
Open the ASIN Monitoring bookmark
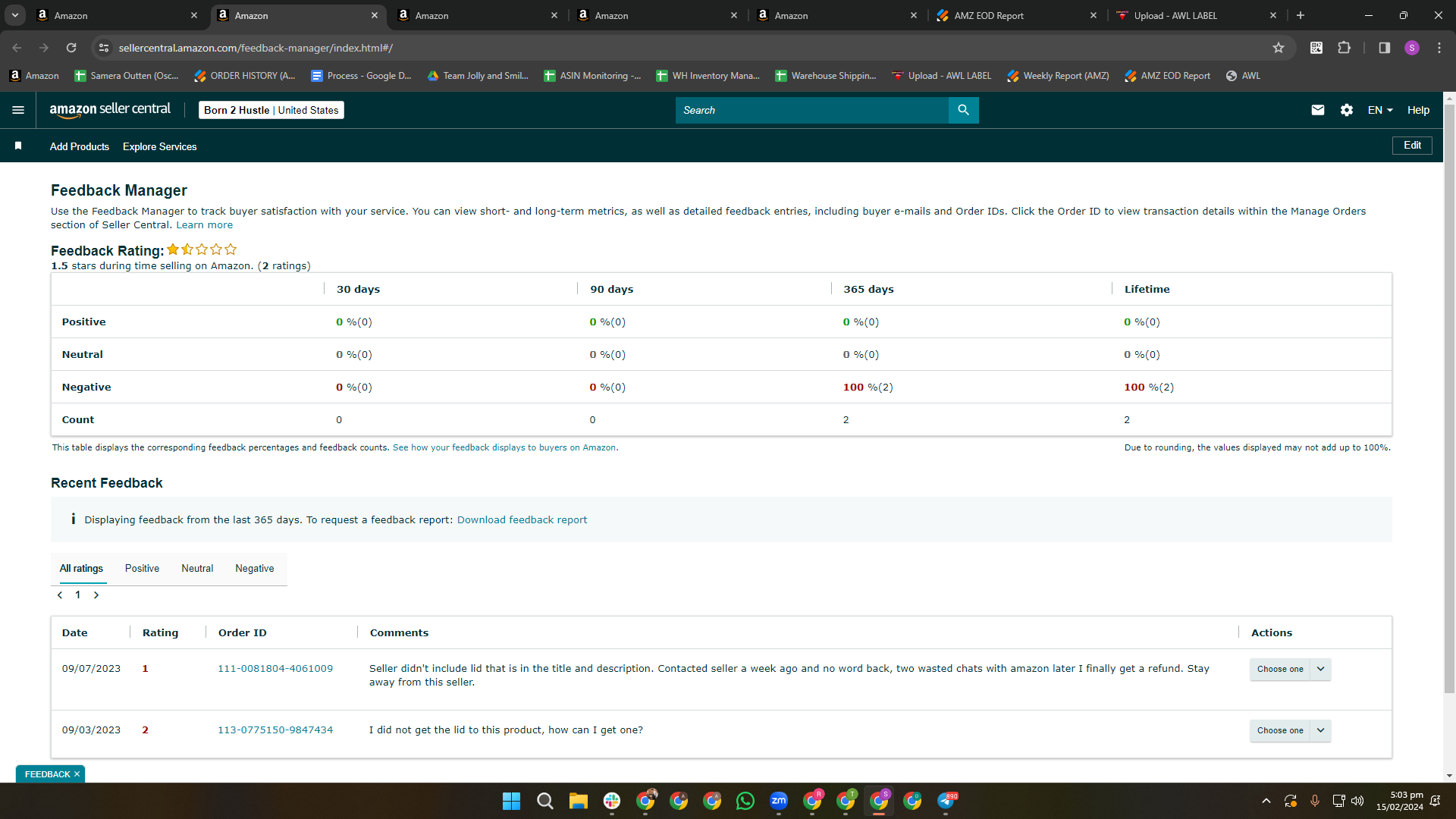pos(591,76)
